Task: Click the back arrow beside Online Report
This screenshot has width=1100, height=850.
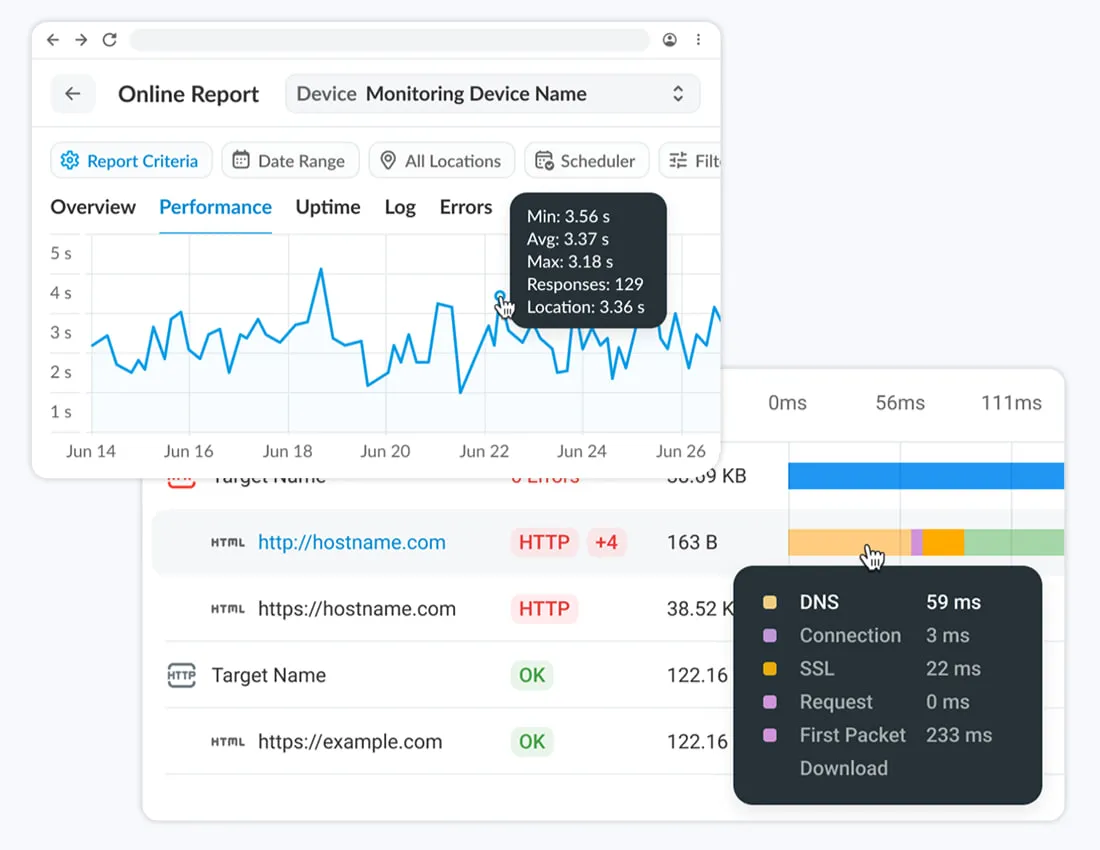Action: pos(73,93)
